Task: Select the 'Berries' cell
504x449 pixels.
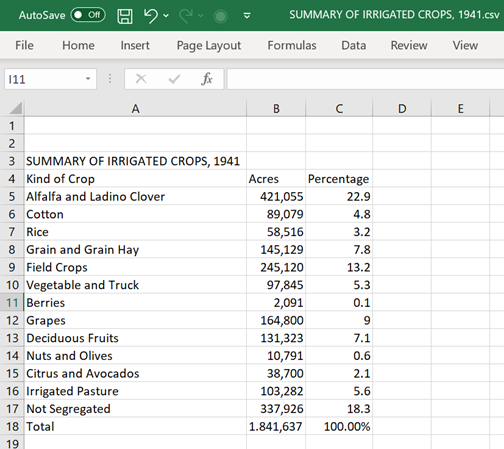Action: 135,303
